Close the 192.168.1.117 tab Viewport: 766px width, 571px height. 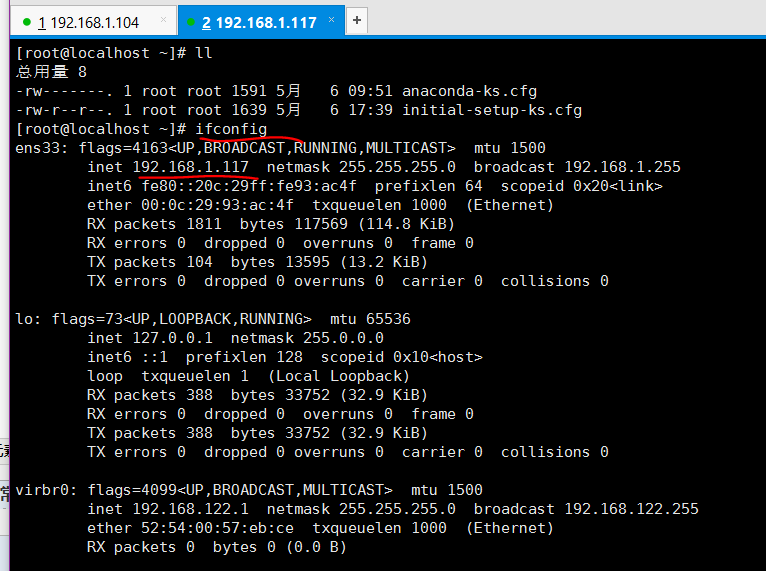click(332, 20)
